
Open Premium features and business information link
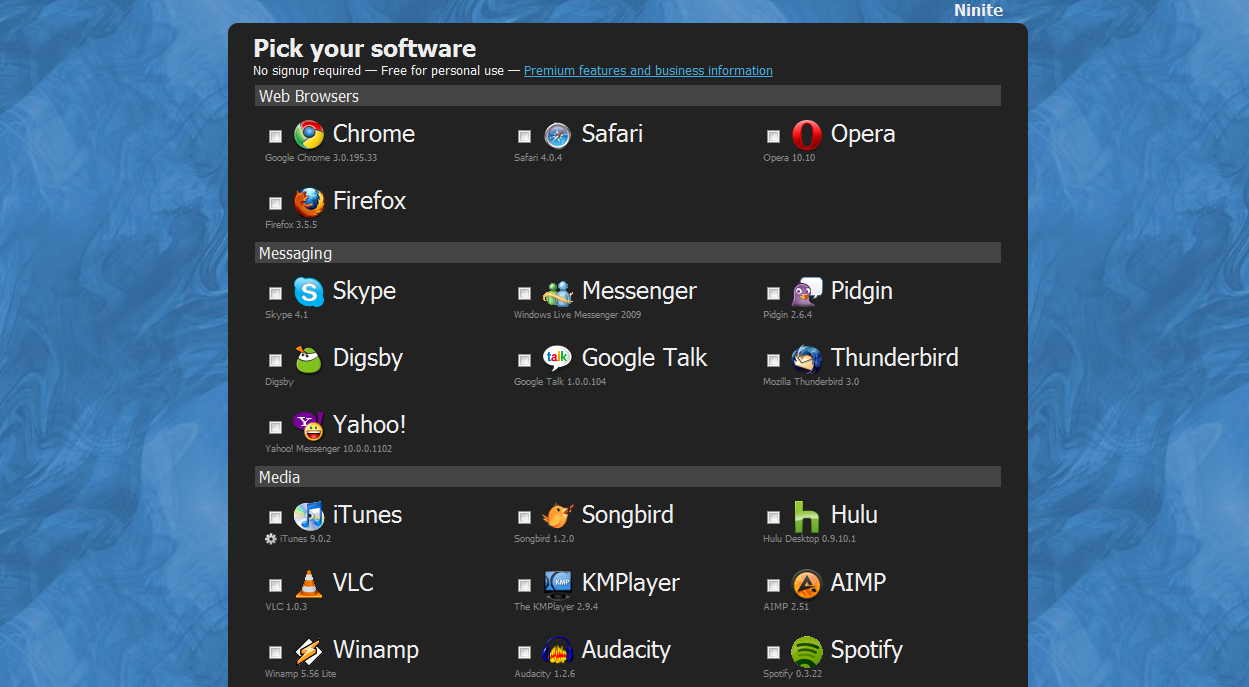click(x=648, y=71)
